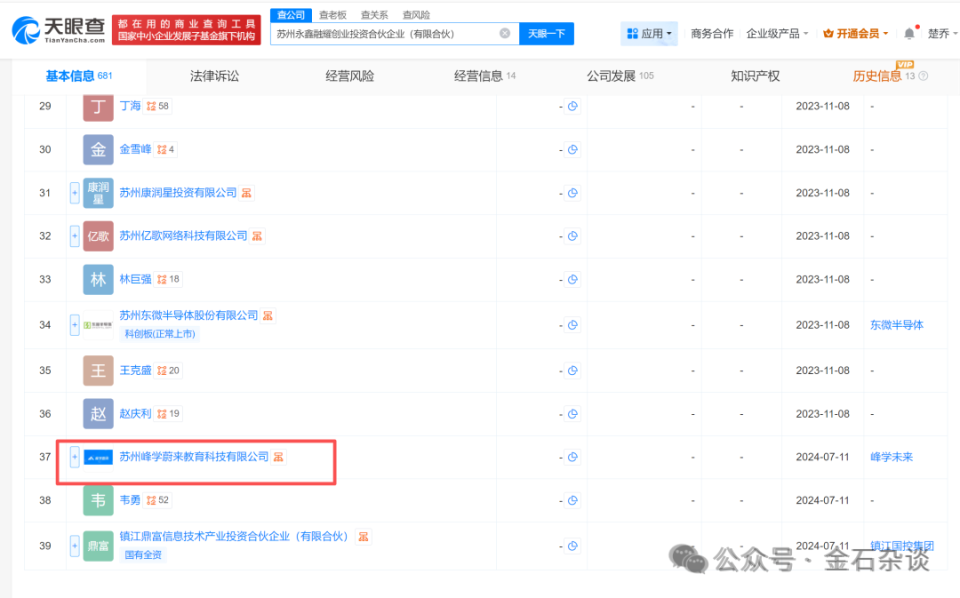The image size is (960, 598).
Task: Open the 苏州东微半导体股份有限公司 link
Action: [x=189, y=315]
